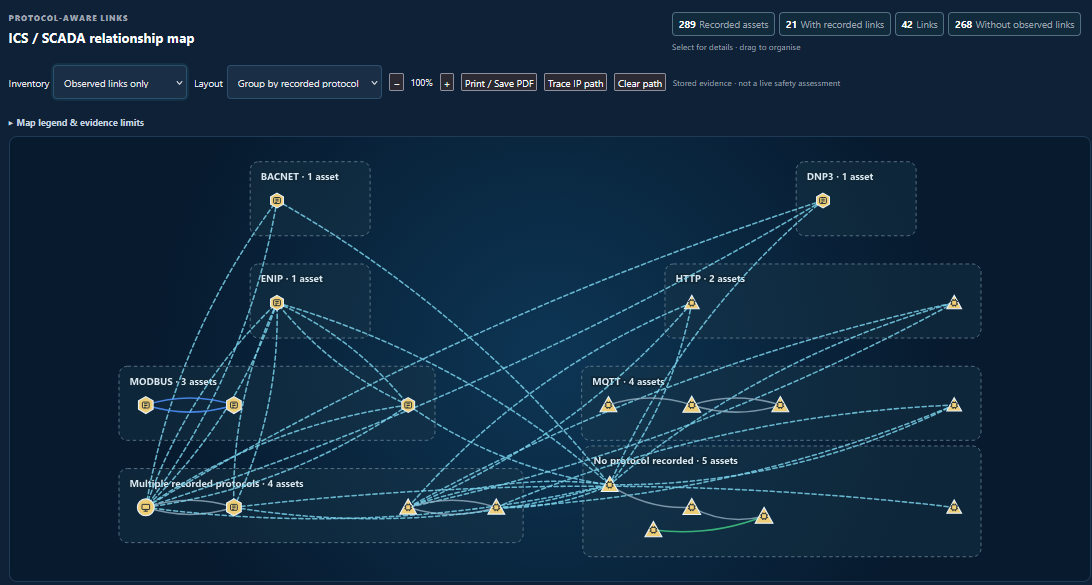The width and height of the screenshot is (1092, 585).
Task: Click the rightmost MODBUS hexagon node
Action: [408, 405]
